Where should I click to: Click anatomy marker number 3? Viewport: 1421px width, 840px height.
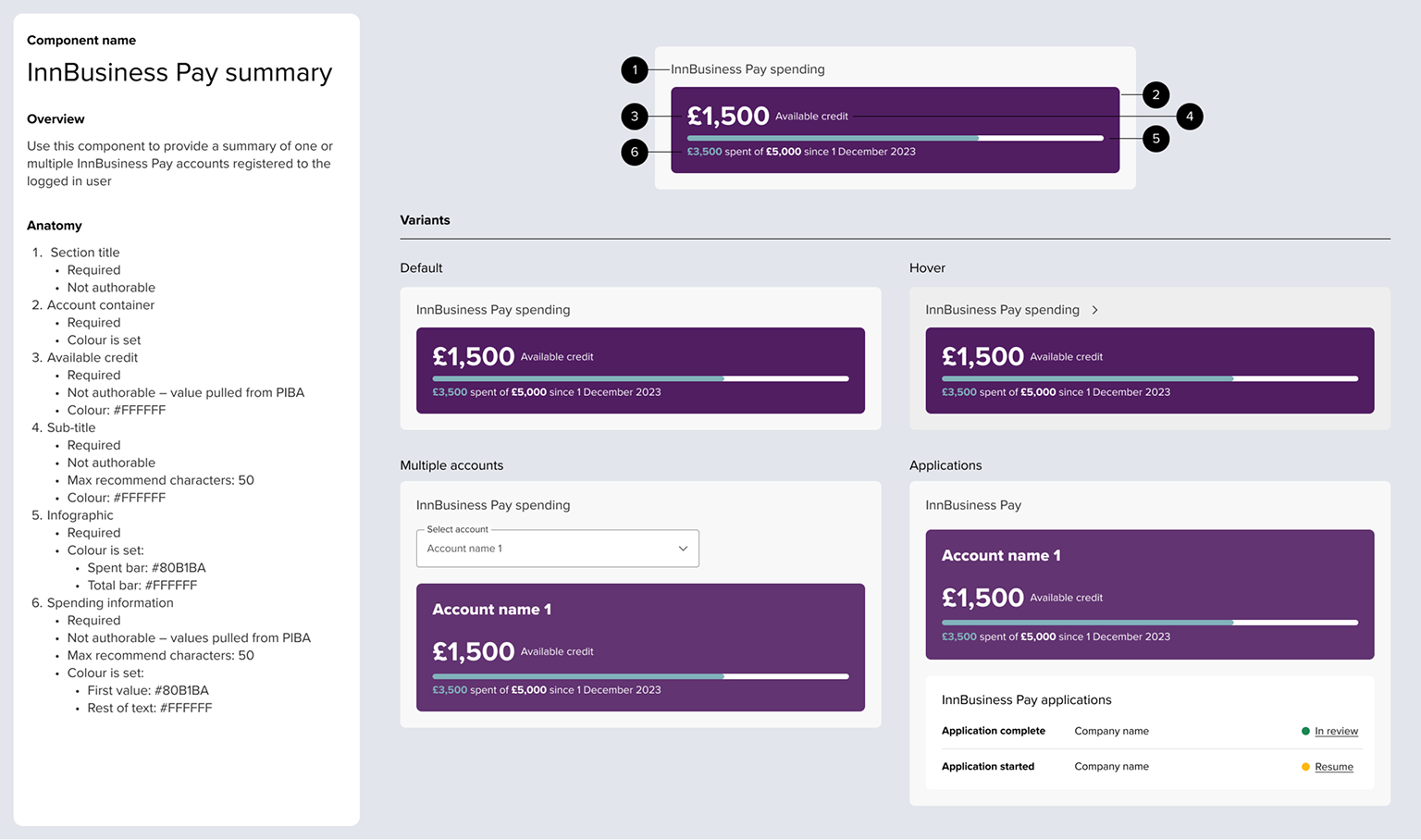[x=635, y=117]
